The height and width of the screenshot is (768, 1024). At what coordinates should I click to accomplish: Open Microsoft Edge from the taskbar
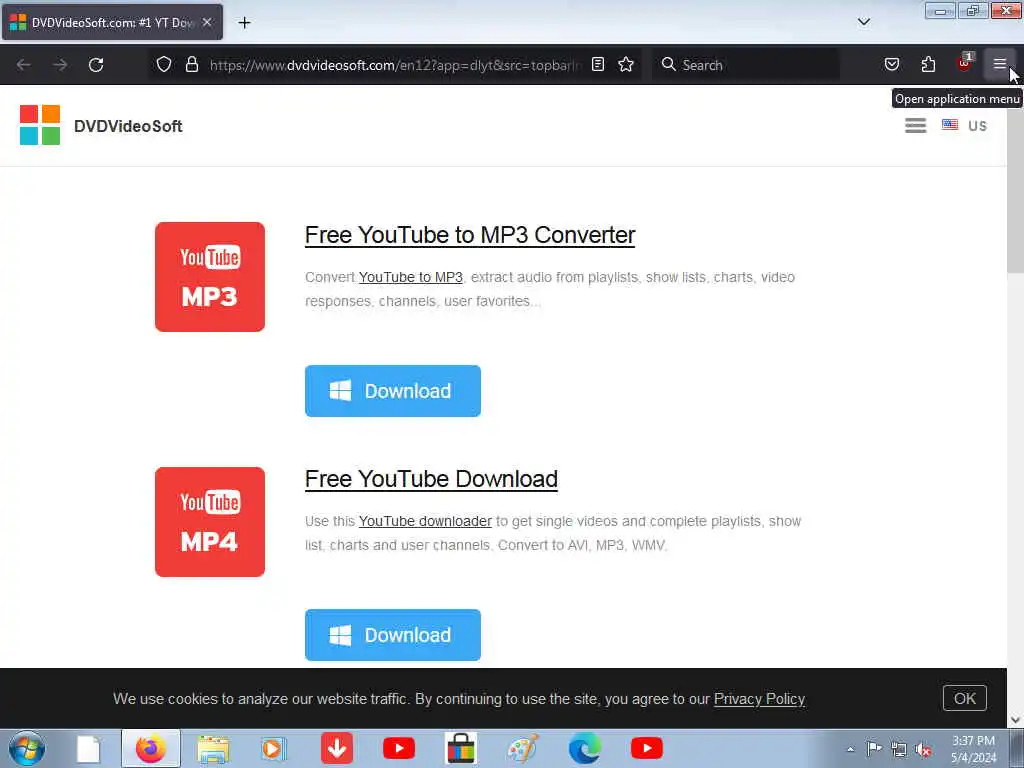coord(584,748)
